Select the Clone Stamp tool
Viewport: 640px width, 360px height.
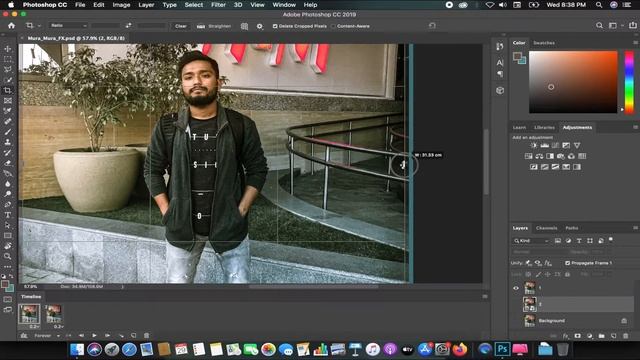(x=8, y=142)
